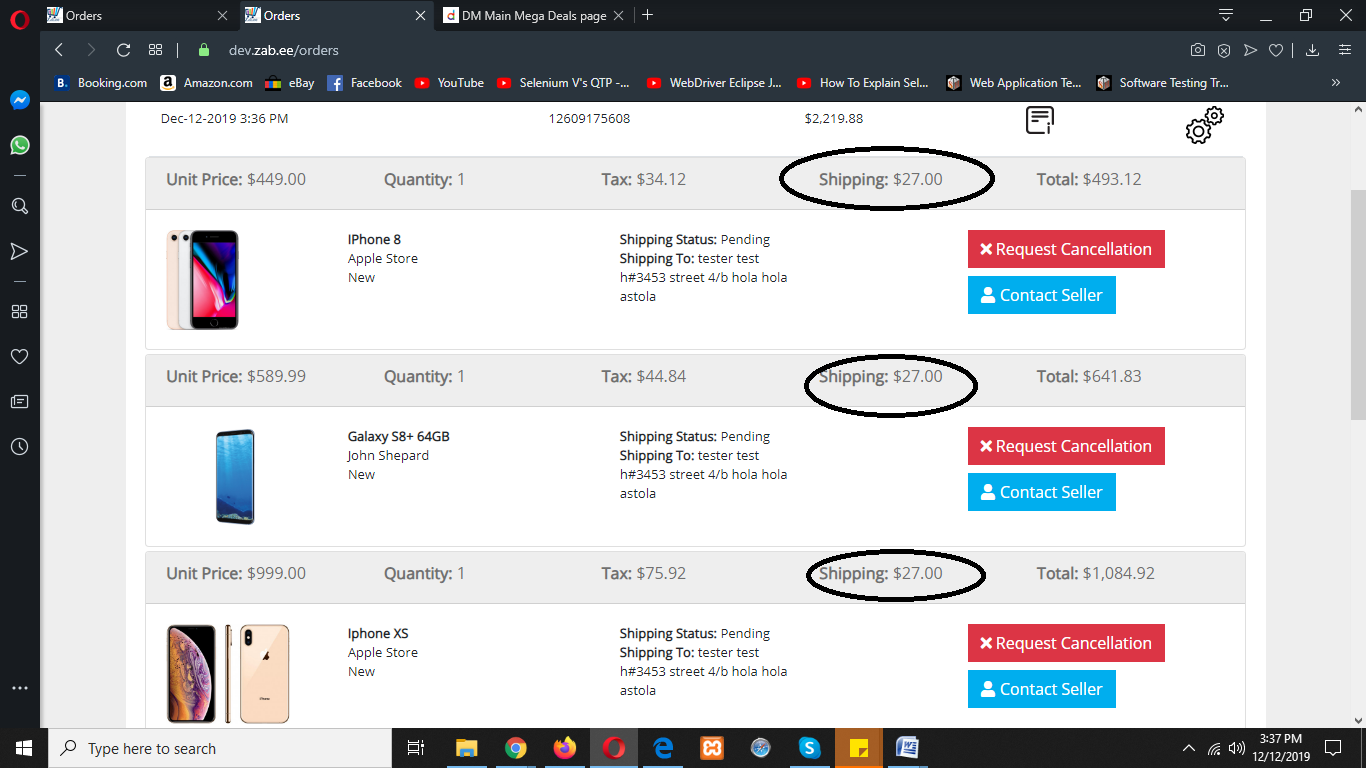Open History clock icon in sidebar
This screenshot has height=768, width=1366.
[19, 447]
